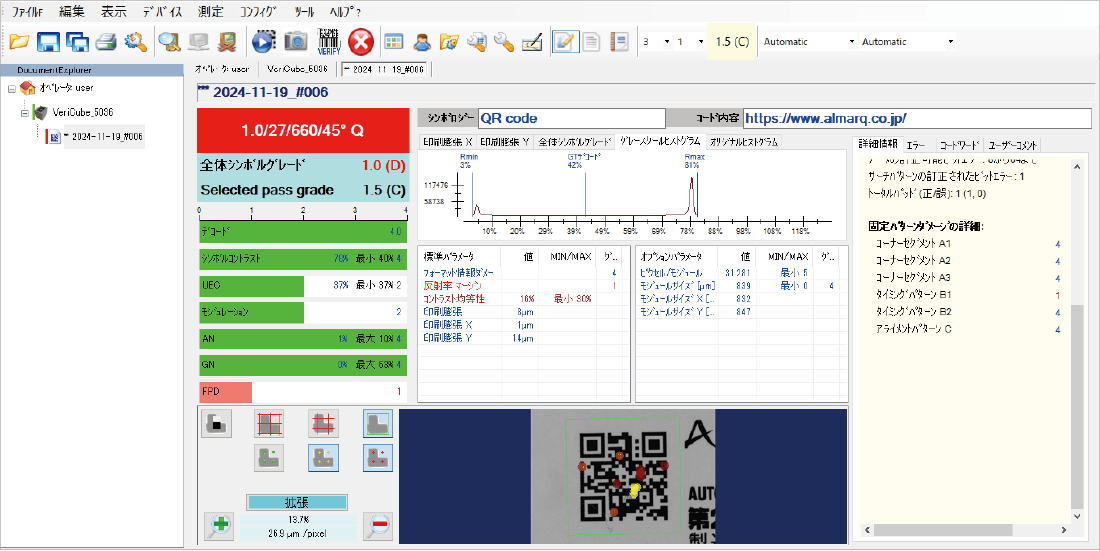Screen dimensions: 1100x551
Task: Click the double floppy save-all icon
Action: [x=76, y=42]
